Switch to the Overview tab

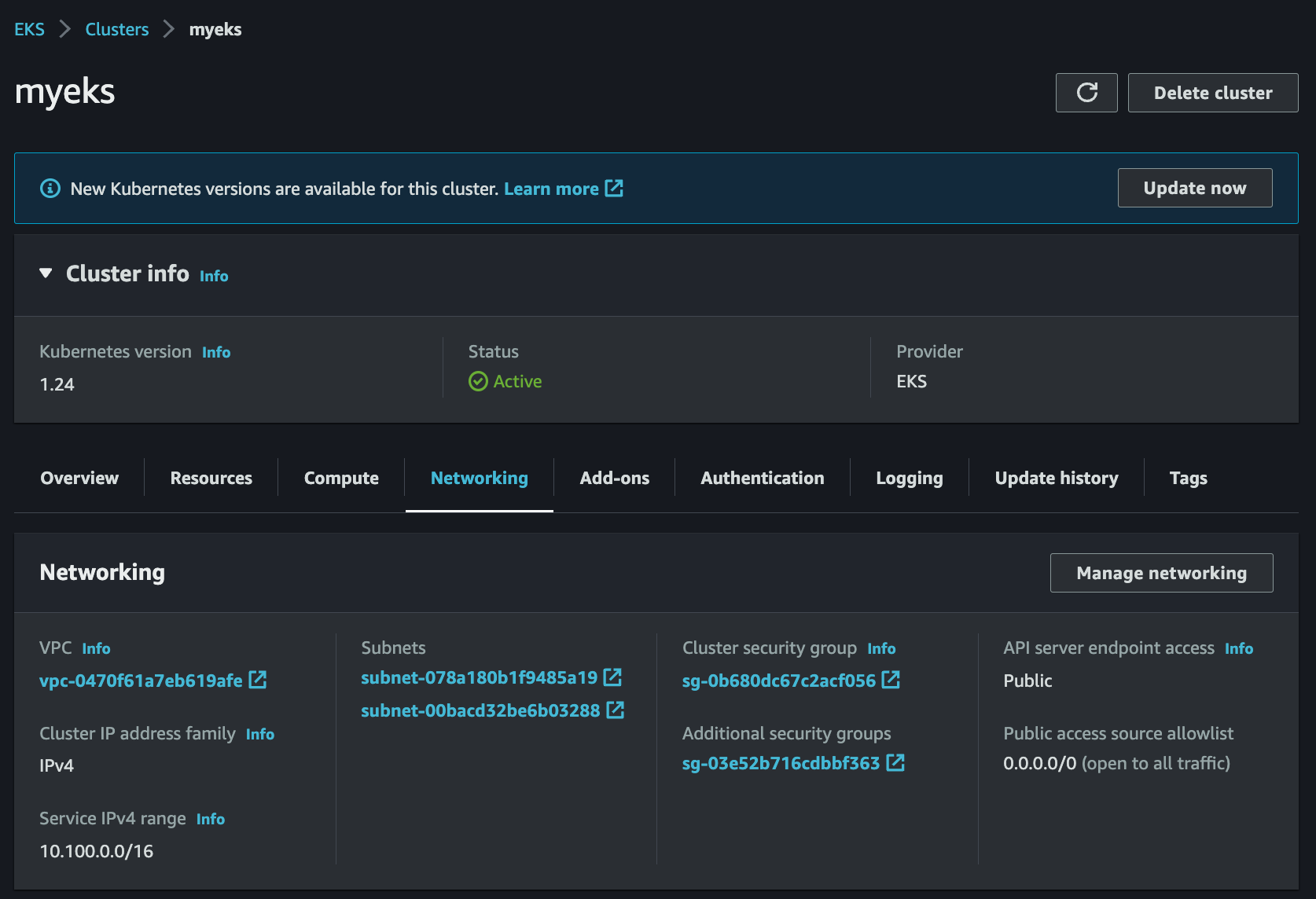coord(79,478)
